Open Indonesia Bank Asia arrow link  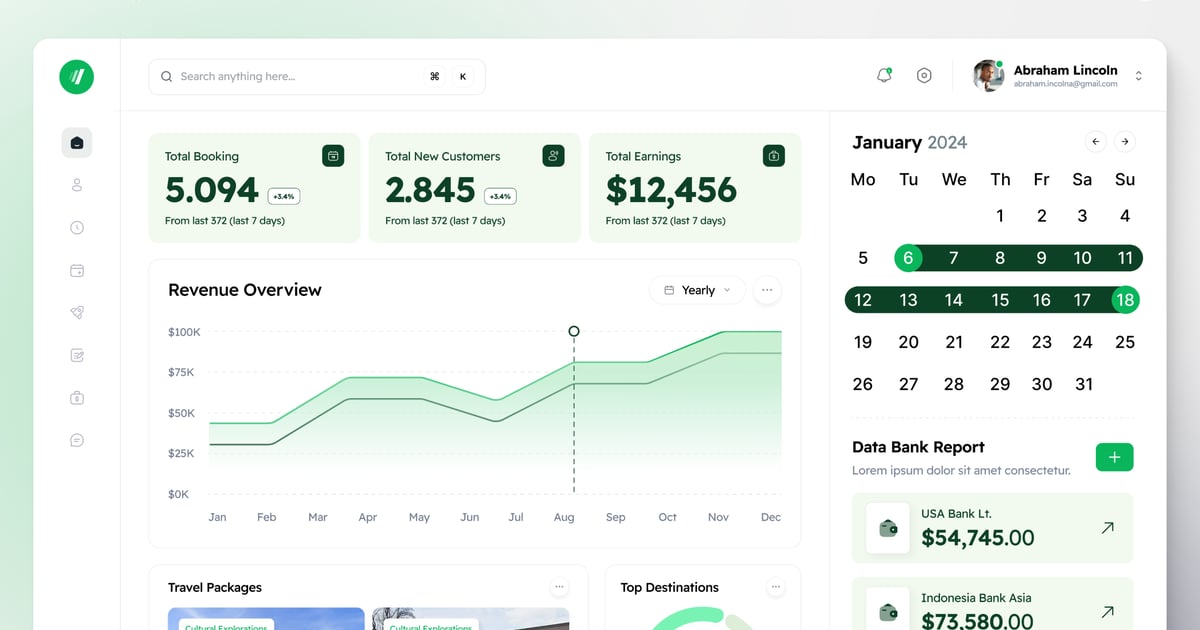(x=1107, y=611)
